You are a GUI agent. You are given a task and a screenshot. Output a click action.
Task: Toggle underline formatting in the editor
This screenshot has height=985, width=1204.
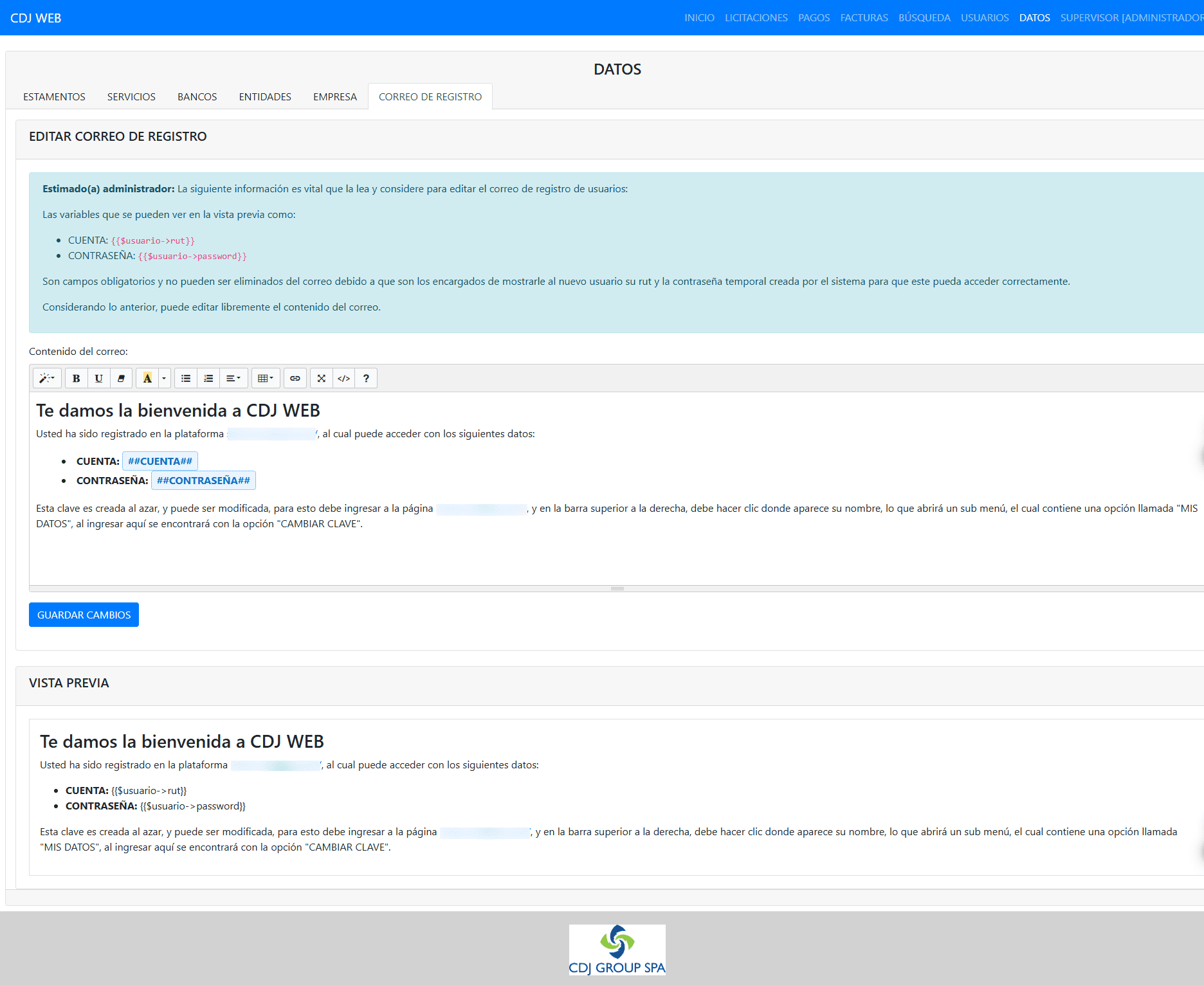point(98,379)
